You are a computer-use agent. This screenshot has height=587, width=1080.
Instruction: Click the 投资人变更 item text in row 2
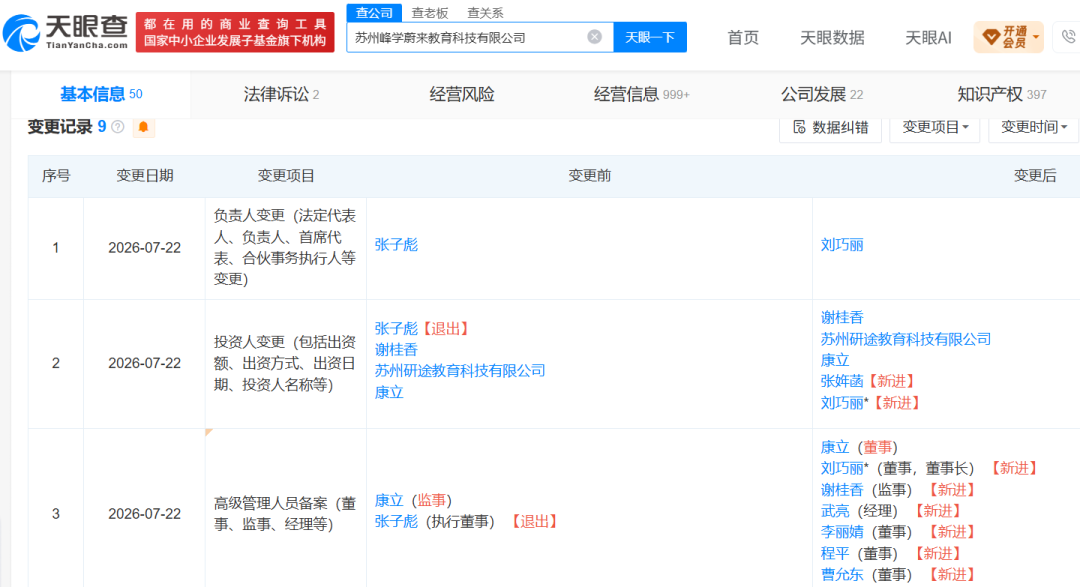click(x=285, y=363)
